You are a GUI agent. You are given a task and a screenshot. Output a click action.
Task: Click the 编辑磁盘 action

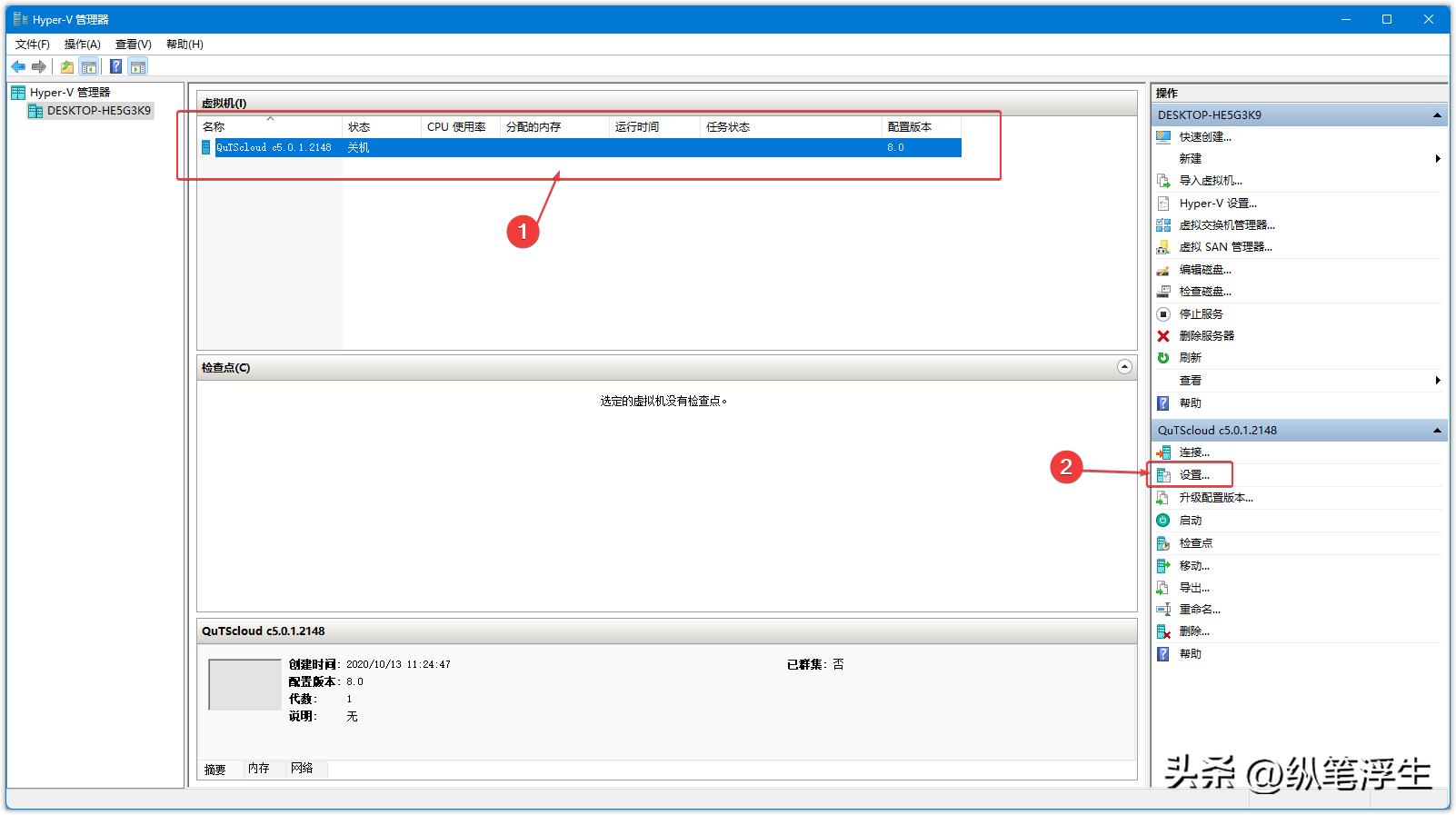coord(1205,270)
